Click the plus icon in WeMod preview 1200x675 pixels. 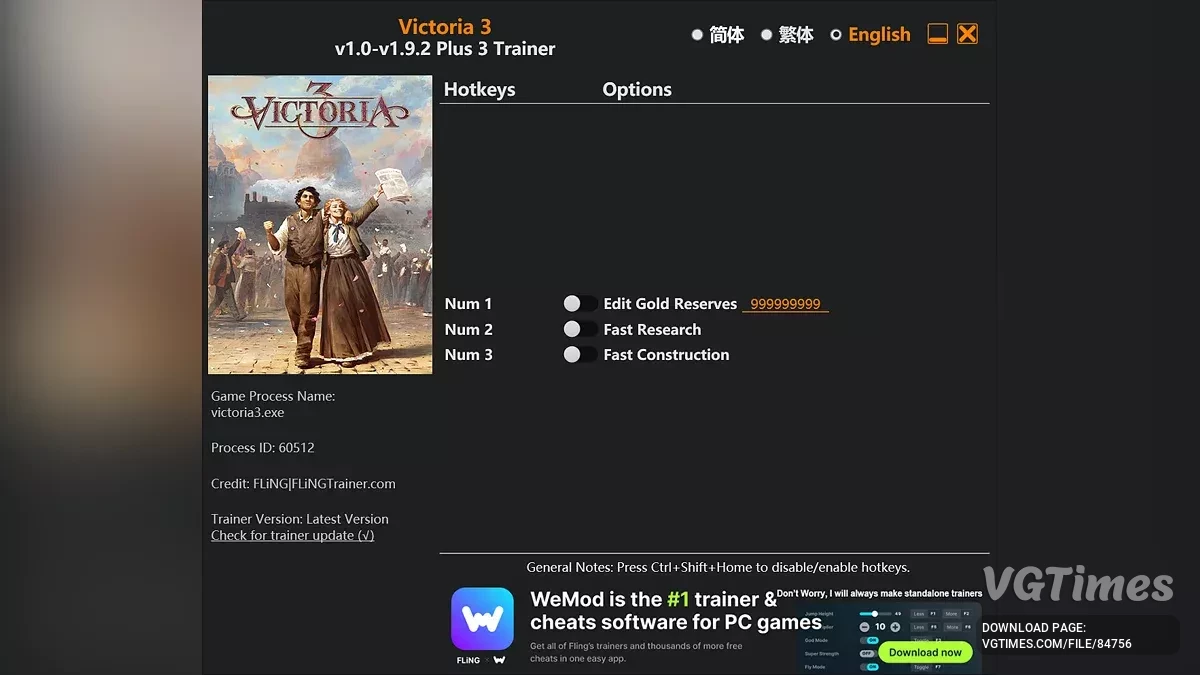click(895, 627)
